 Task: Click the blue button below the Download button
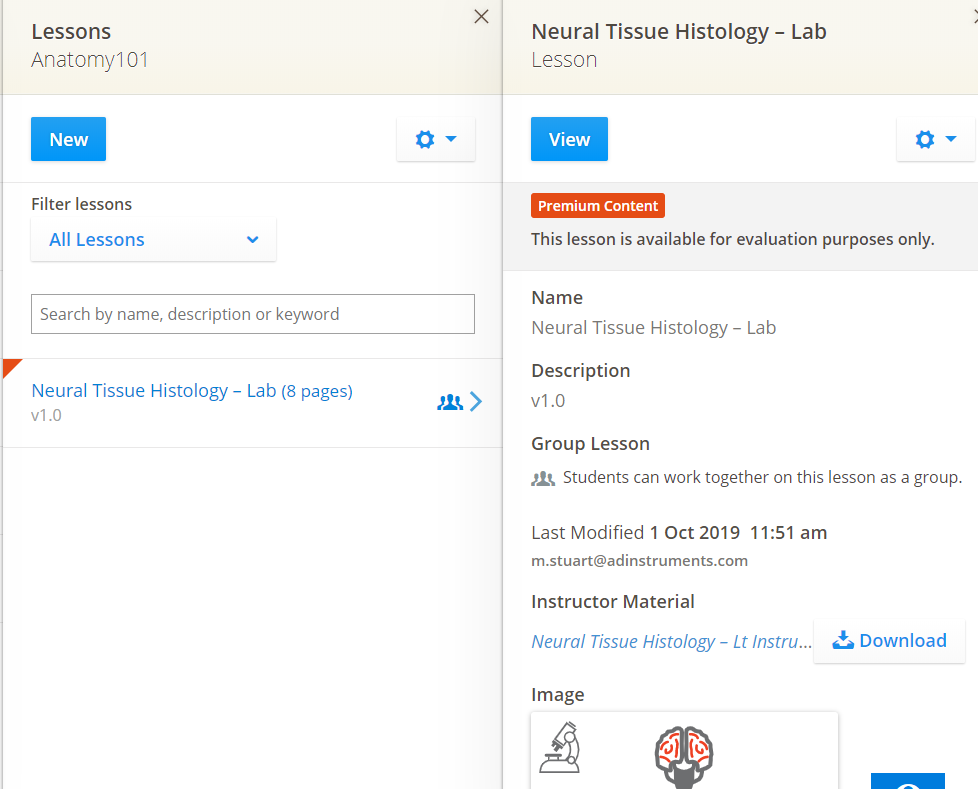coord(907,781)
